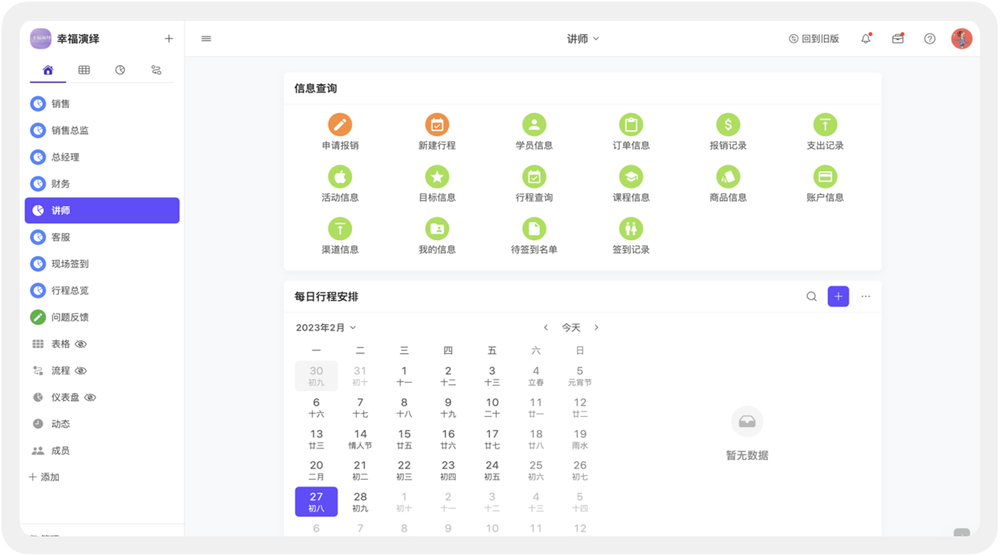Switch to the table view sidebar tab

pos(84,70)
